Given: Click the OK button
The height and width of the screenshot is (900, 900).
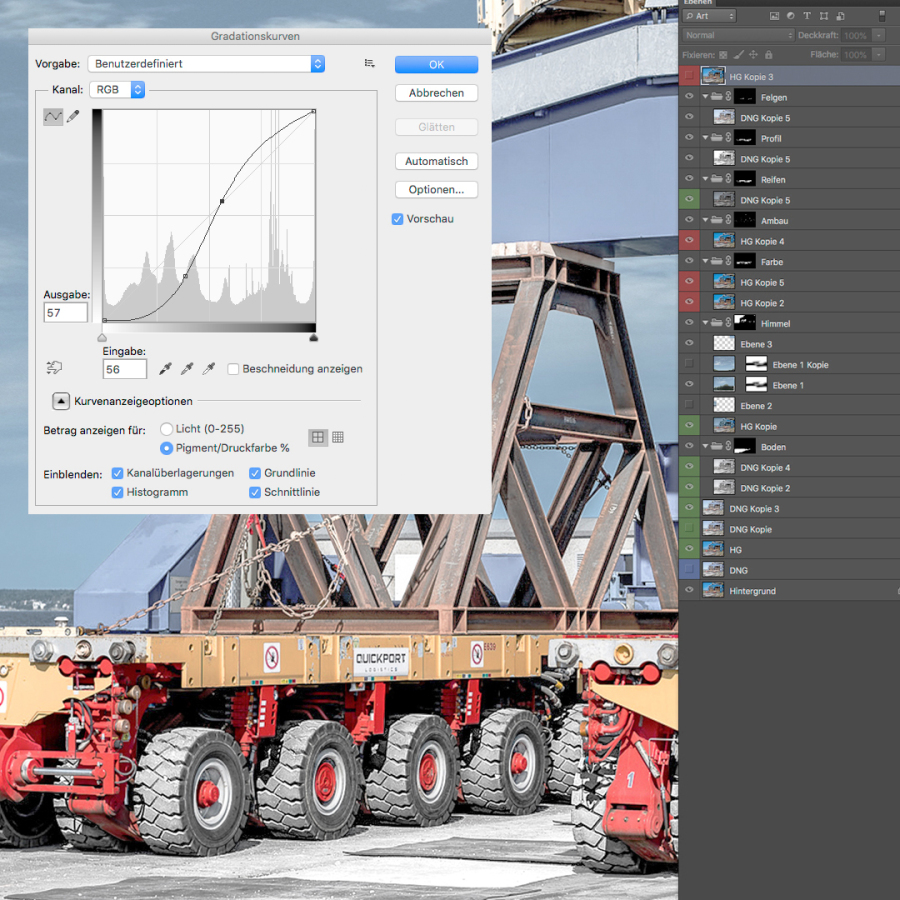Looking at the screenshot, I should 436,64.
